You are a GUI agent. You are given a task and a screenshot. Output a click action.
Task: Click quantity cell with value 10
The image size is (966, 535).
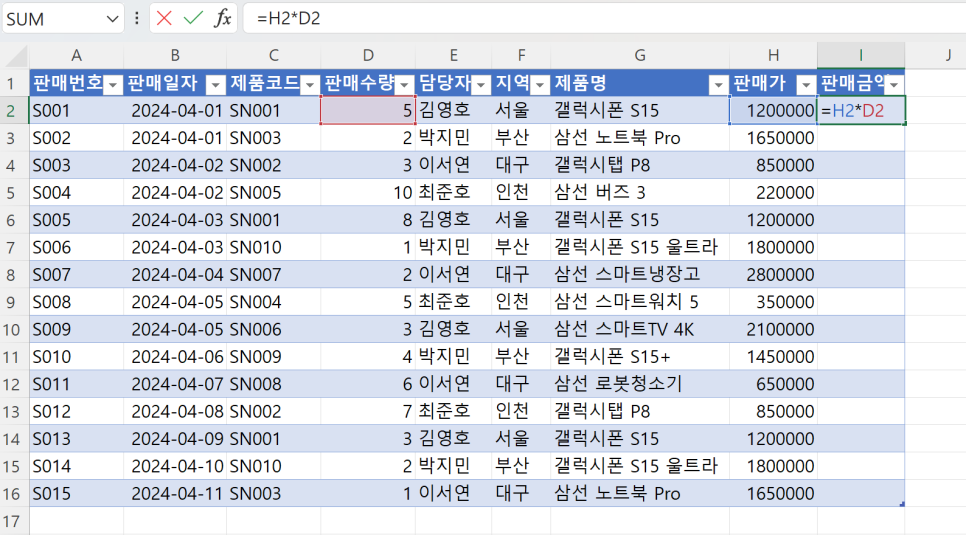coord(368,192)
